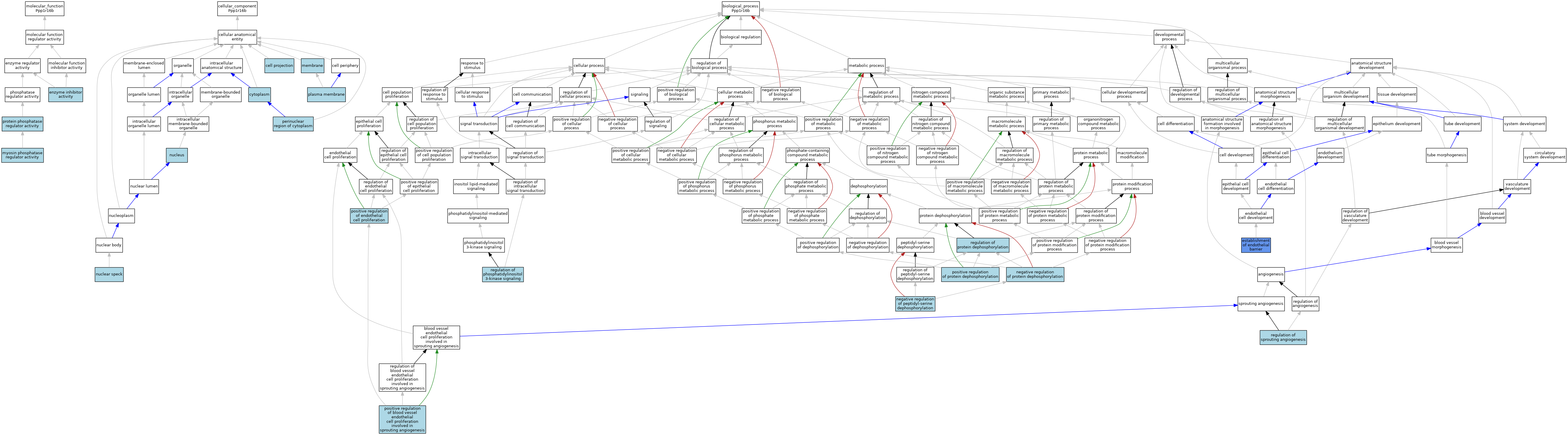
Task: Click 'anatomical structure formation involved in morphogenesis' node
Action: click(1222, 124)
